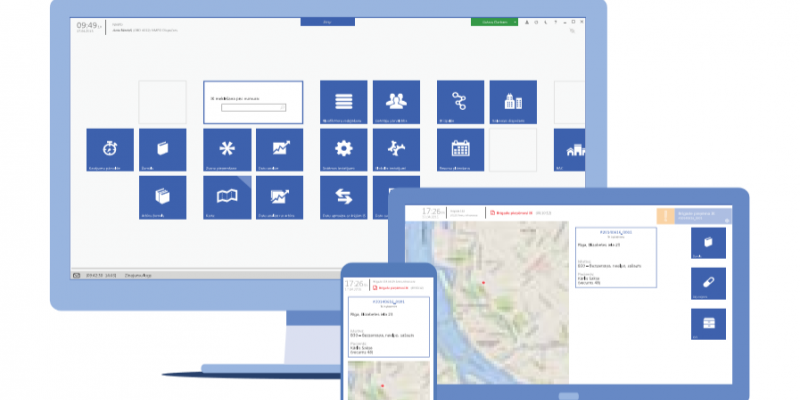The image size is (800, 400).
Task: Open the gear settings tile
Action: [344, 150]
